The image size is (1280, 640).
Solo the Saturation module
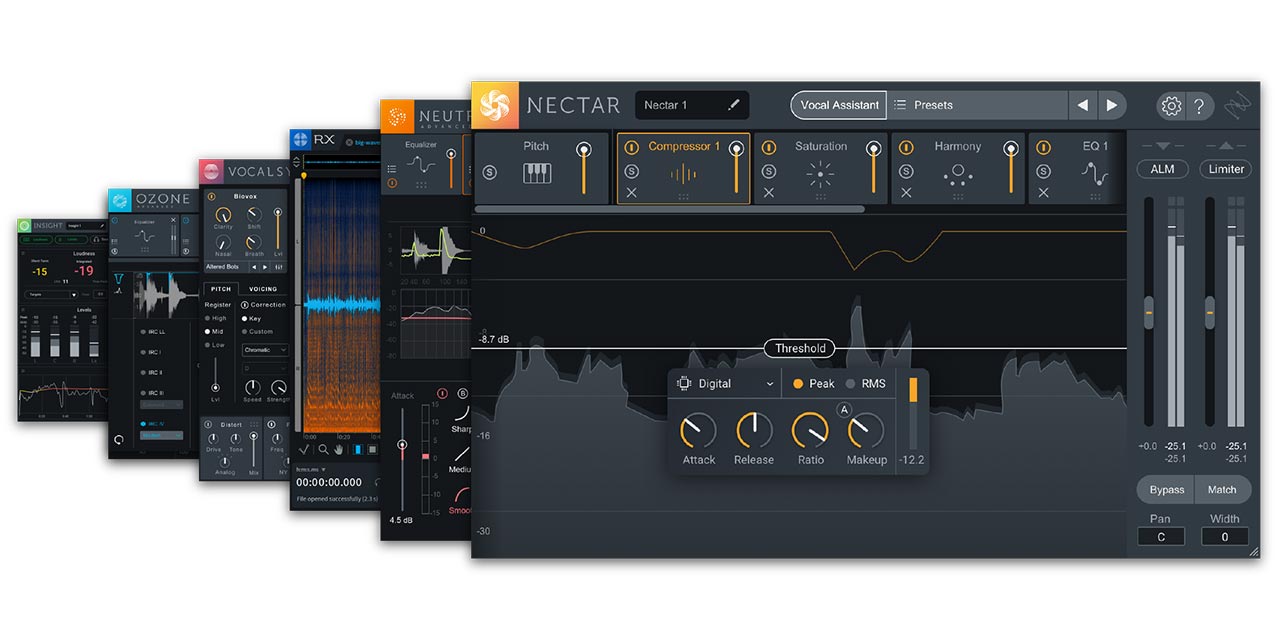point(769,171)
